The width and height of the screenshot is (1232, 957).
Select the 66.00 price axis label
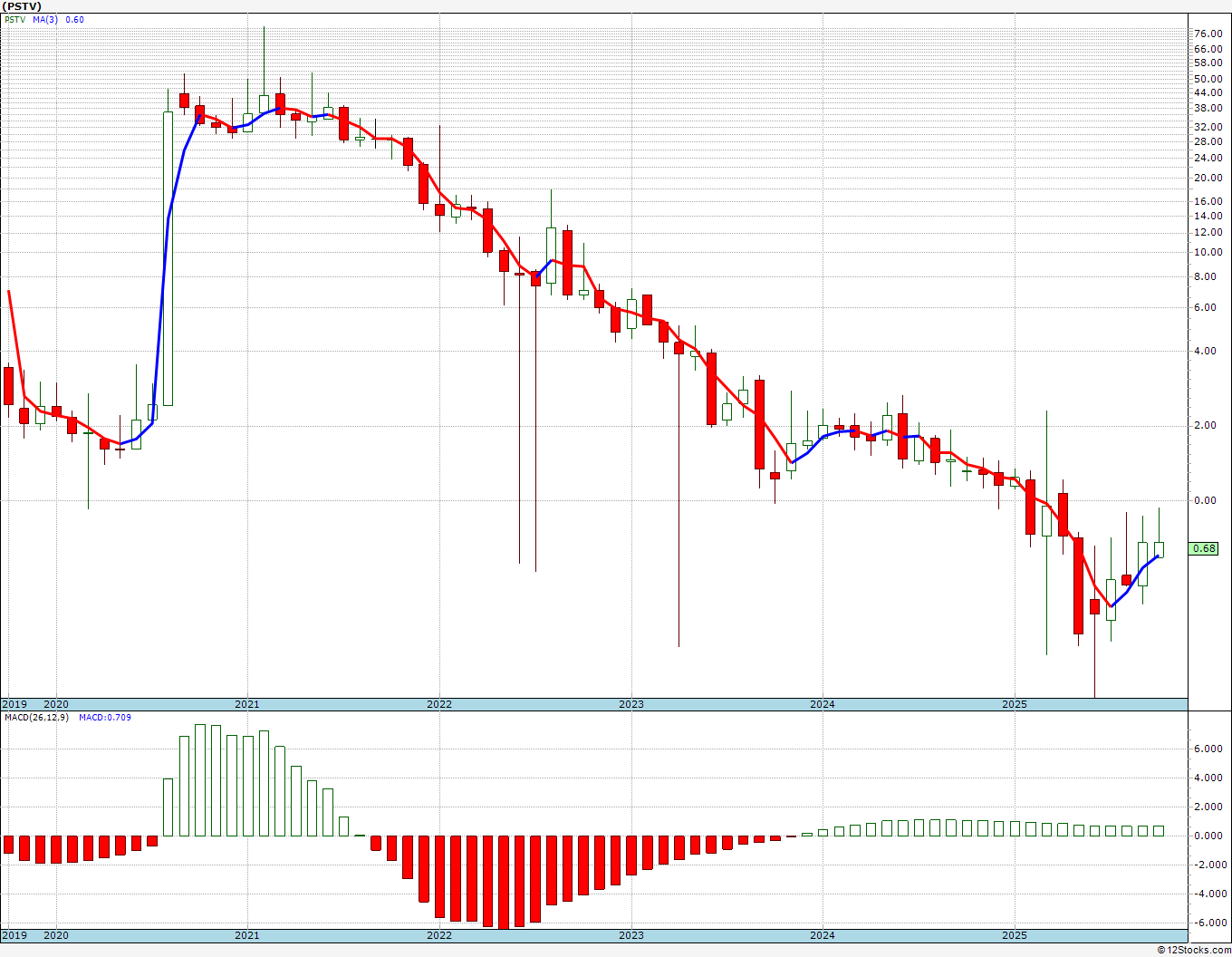click(x=1209, y=48)
